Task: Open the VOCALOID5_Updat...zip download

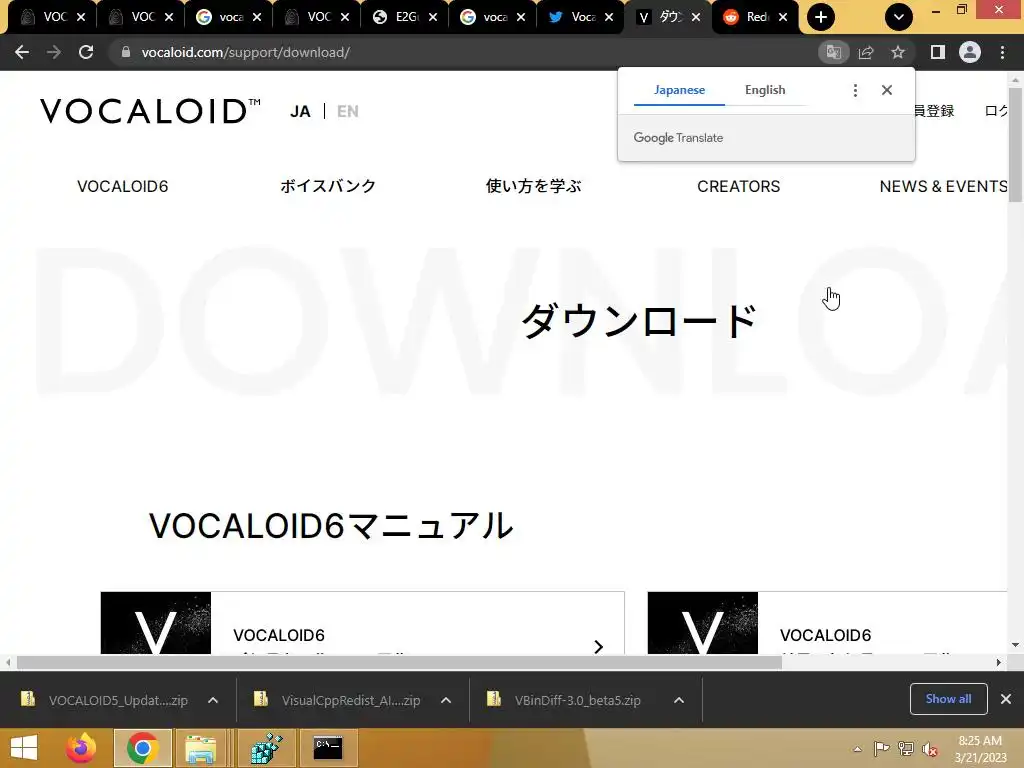Action: click(x=106, y=700)
